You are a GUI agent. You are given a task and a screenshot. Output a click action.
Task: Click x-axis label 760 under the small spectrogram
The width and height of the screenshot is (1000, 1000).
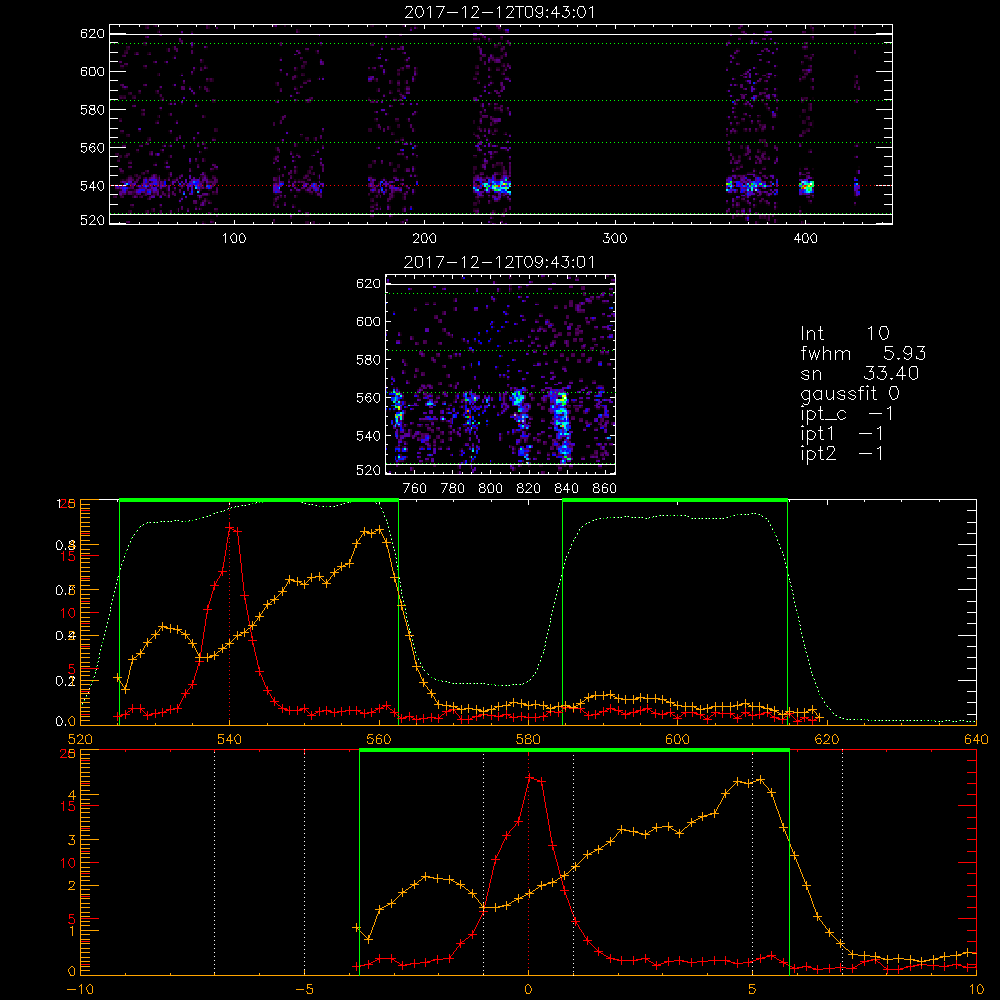[415, 489]
